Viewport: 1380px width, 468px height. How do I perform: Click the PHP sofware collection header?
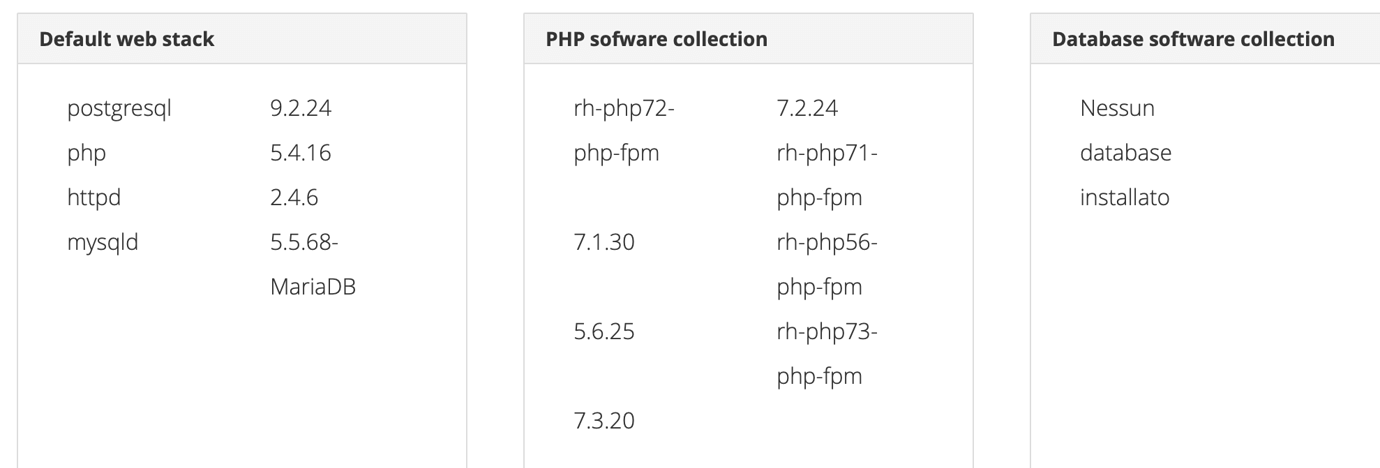(748, 39)
